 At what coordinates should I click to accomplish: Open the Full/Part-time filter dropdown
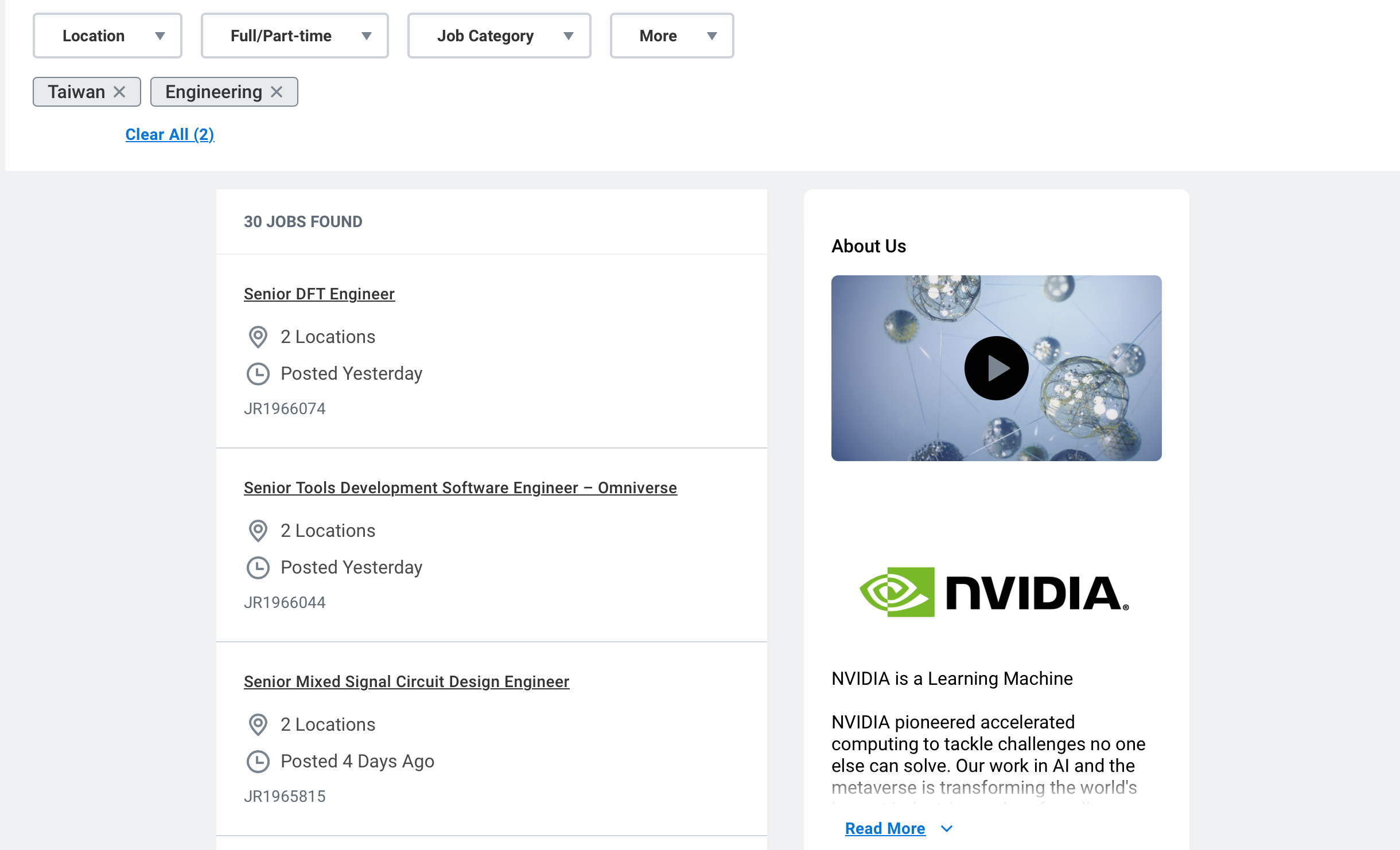(294, 36)
